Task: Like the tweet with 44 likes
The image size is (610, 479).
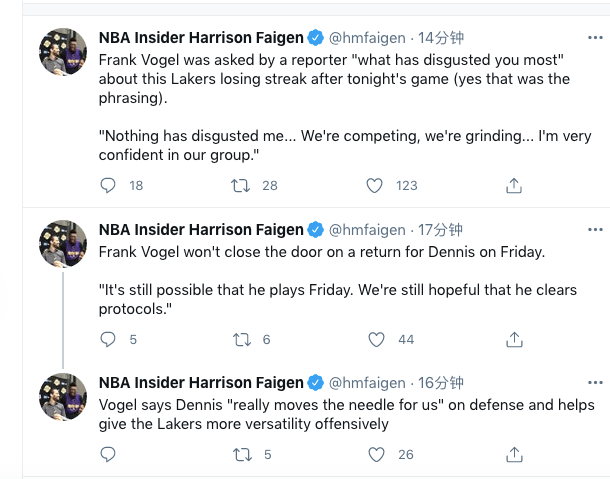Action: tap(376, 339)
